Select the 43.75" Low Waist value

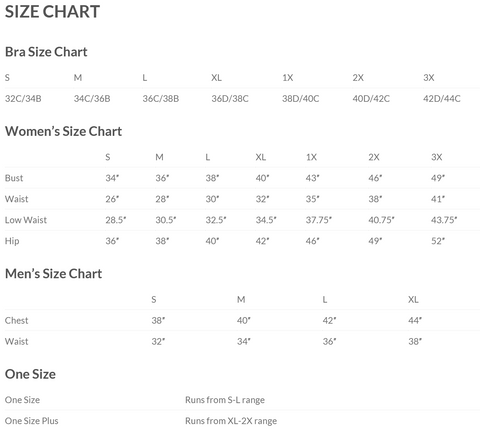point(444,220)
